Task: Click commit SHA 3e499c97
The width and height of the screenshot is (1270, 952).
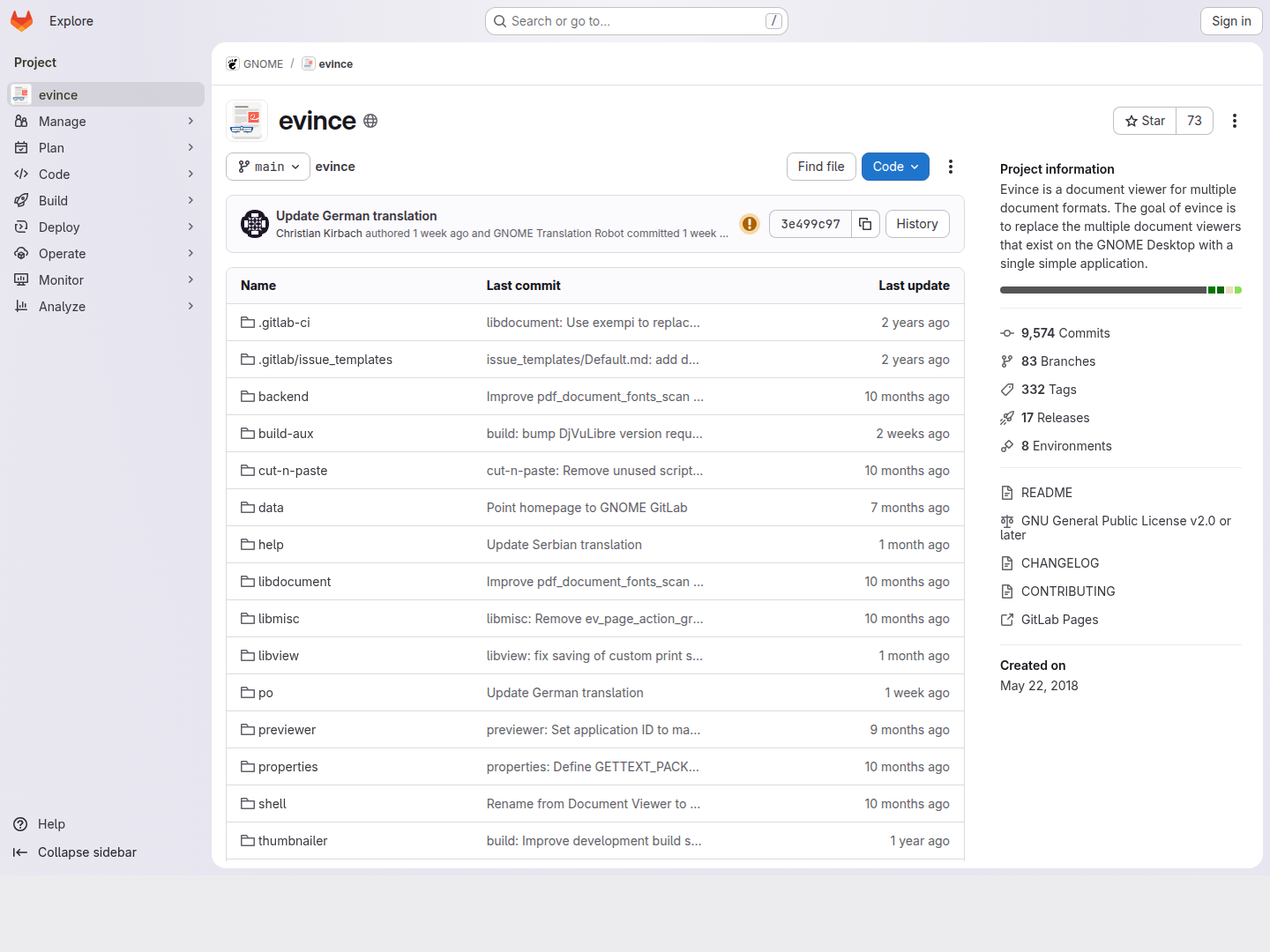Action: click(x=811, y=224)
